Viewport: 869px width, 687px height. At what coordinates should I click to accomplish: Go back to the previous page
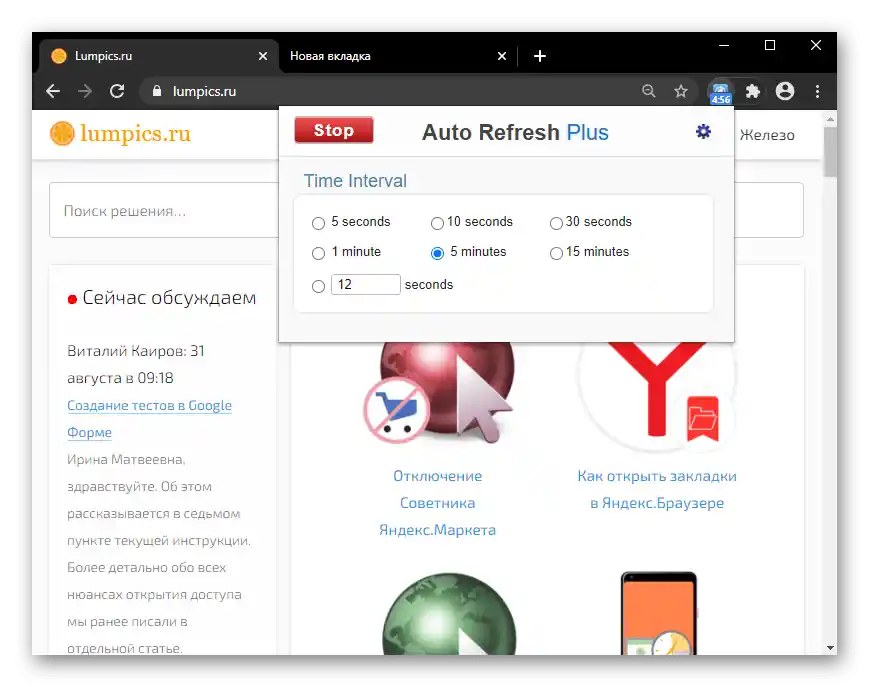(x=53, y=91)
